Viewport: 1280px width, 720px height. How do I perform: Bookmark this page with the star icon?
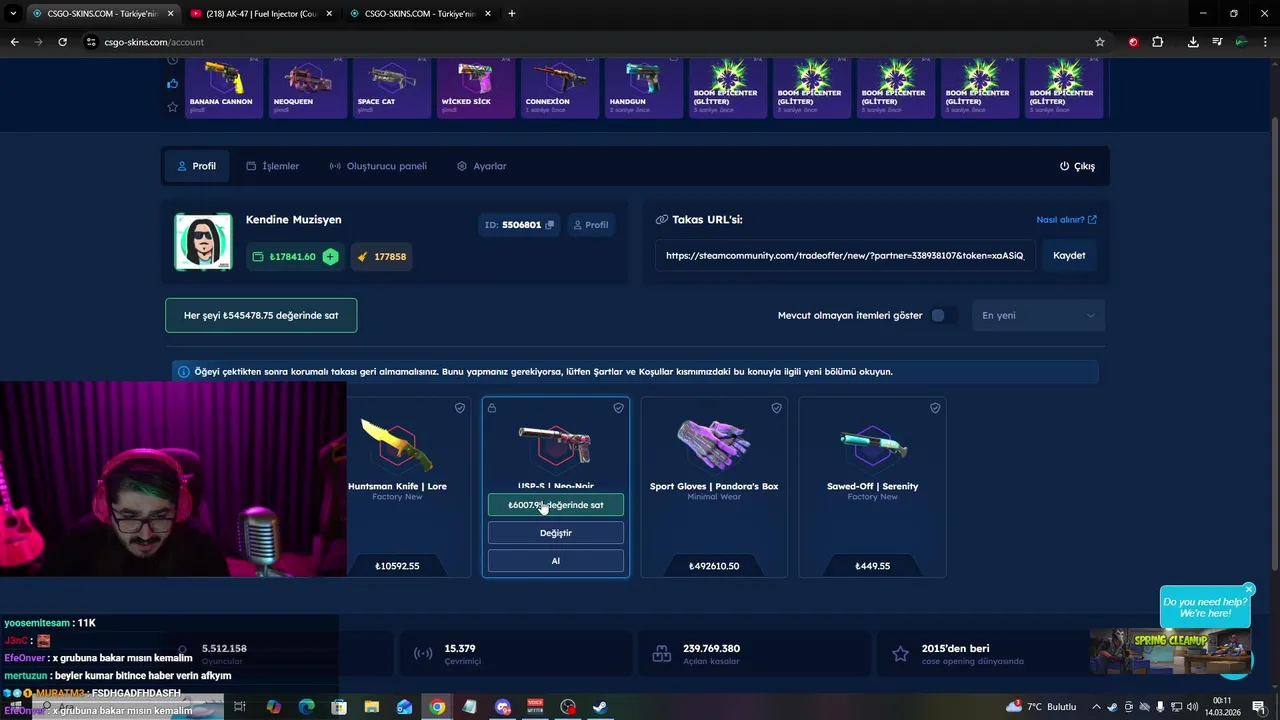click(1100, 42)
